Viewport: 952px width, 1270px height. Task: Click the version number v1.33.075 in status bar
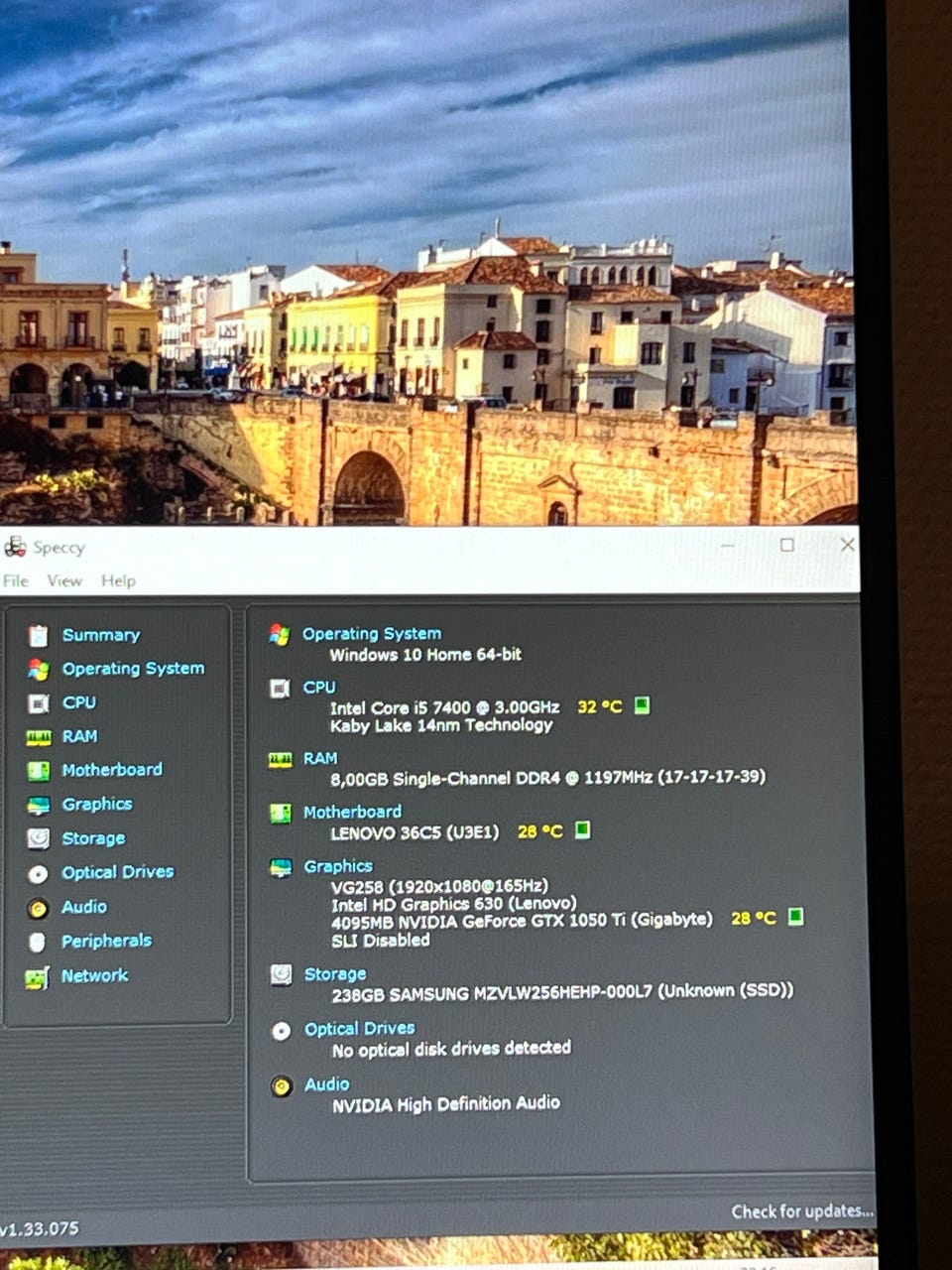[40, 1228]
